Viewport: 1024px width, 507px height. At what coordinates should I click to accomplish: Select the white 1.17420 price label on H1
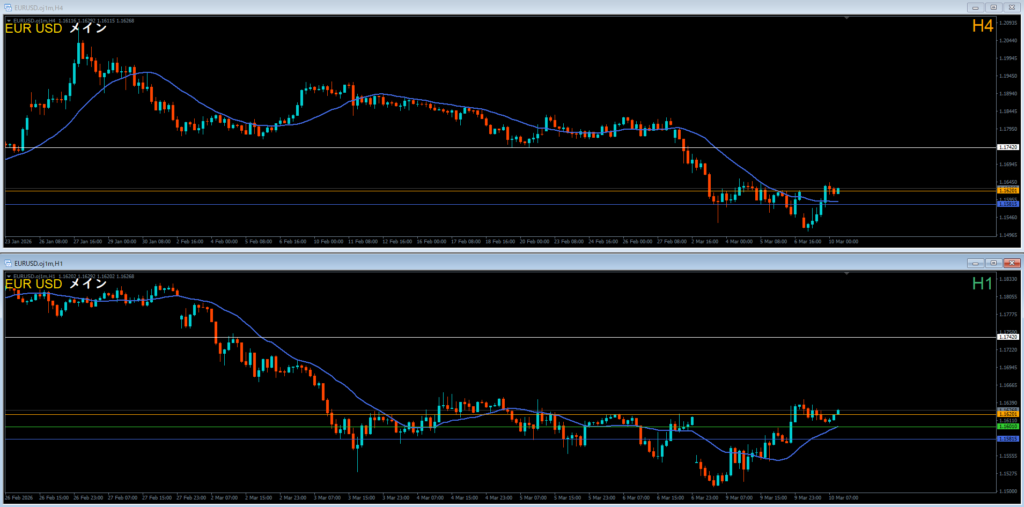(1008, 337)
